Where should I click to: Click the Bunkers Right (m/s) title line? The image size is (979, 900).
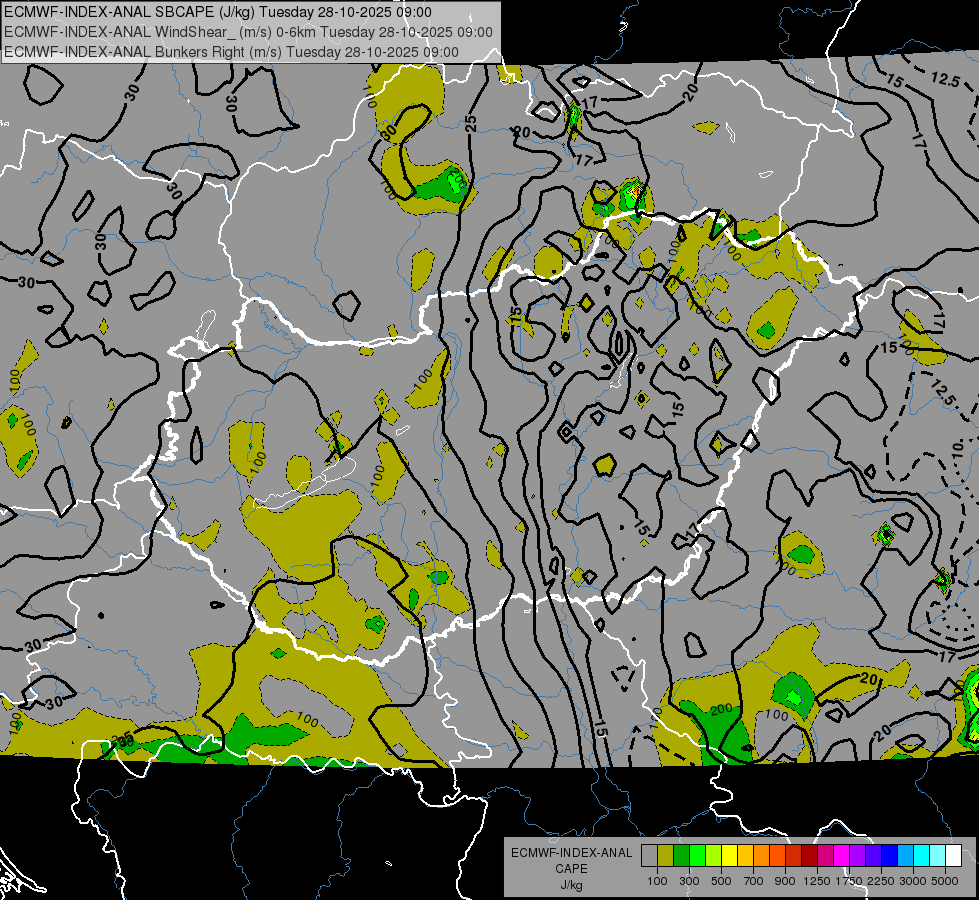click(231, 52)
